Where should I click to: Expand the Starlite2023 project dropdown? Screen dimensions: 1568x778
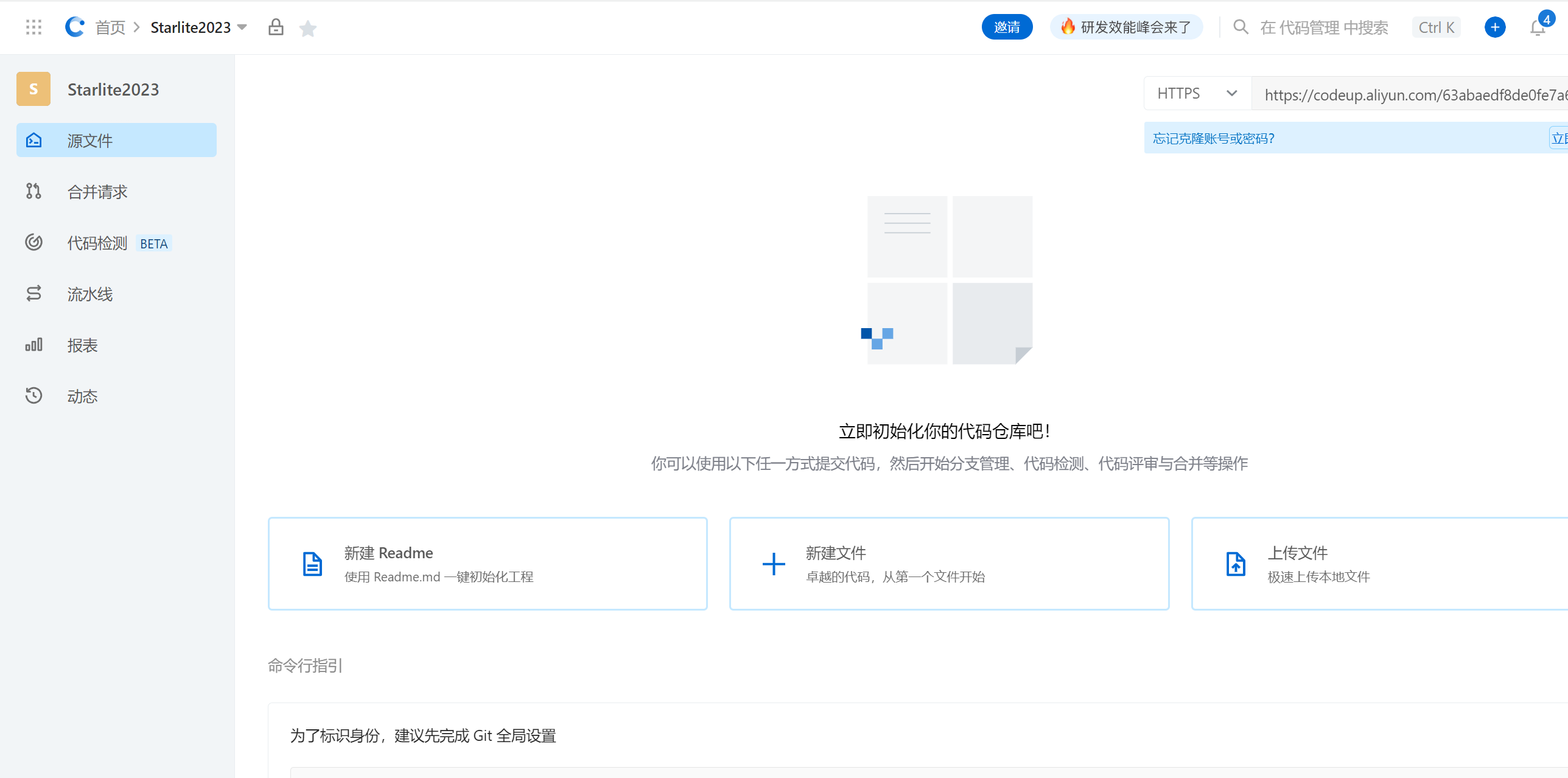(242, 27)
